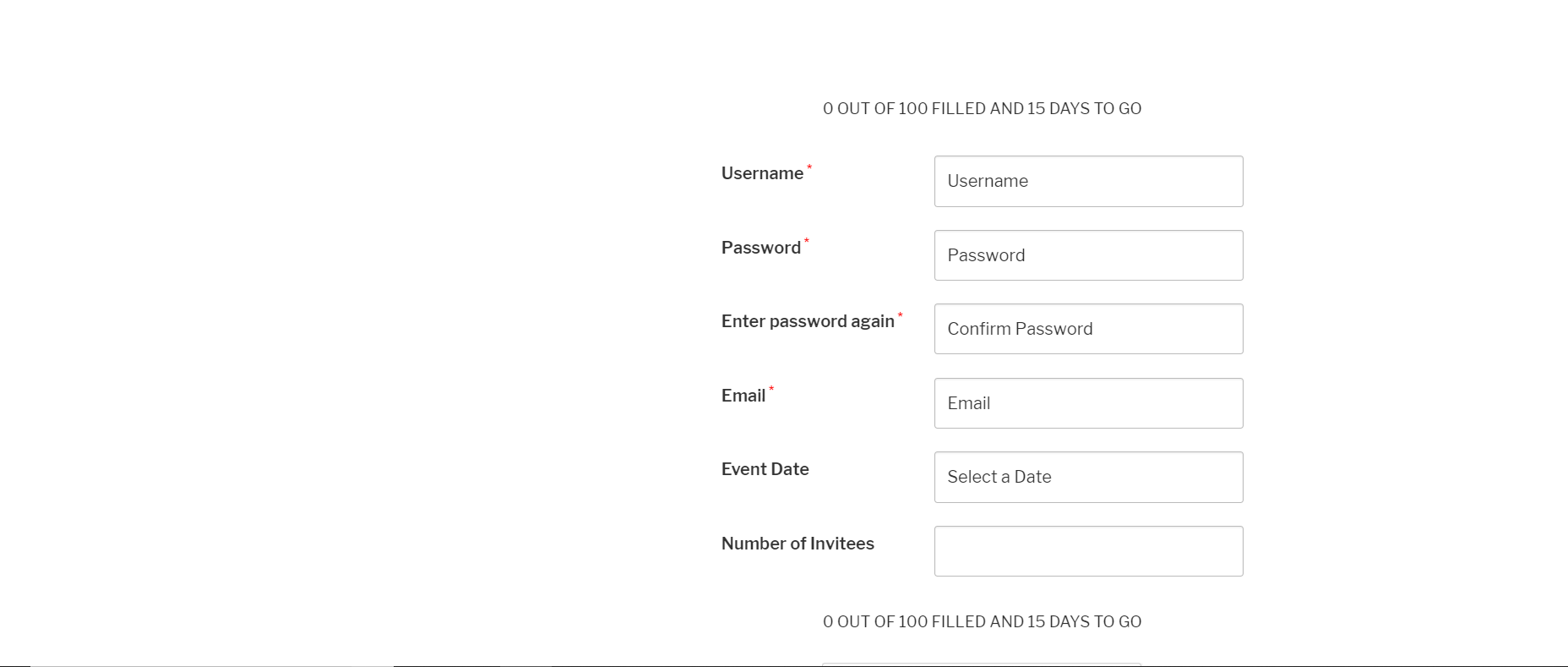Click the Confirm Password field
Screen dimensions: 1568x667
tap(1088, 329)
